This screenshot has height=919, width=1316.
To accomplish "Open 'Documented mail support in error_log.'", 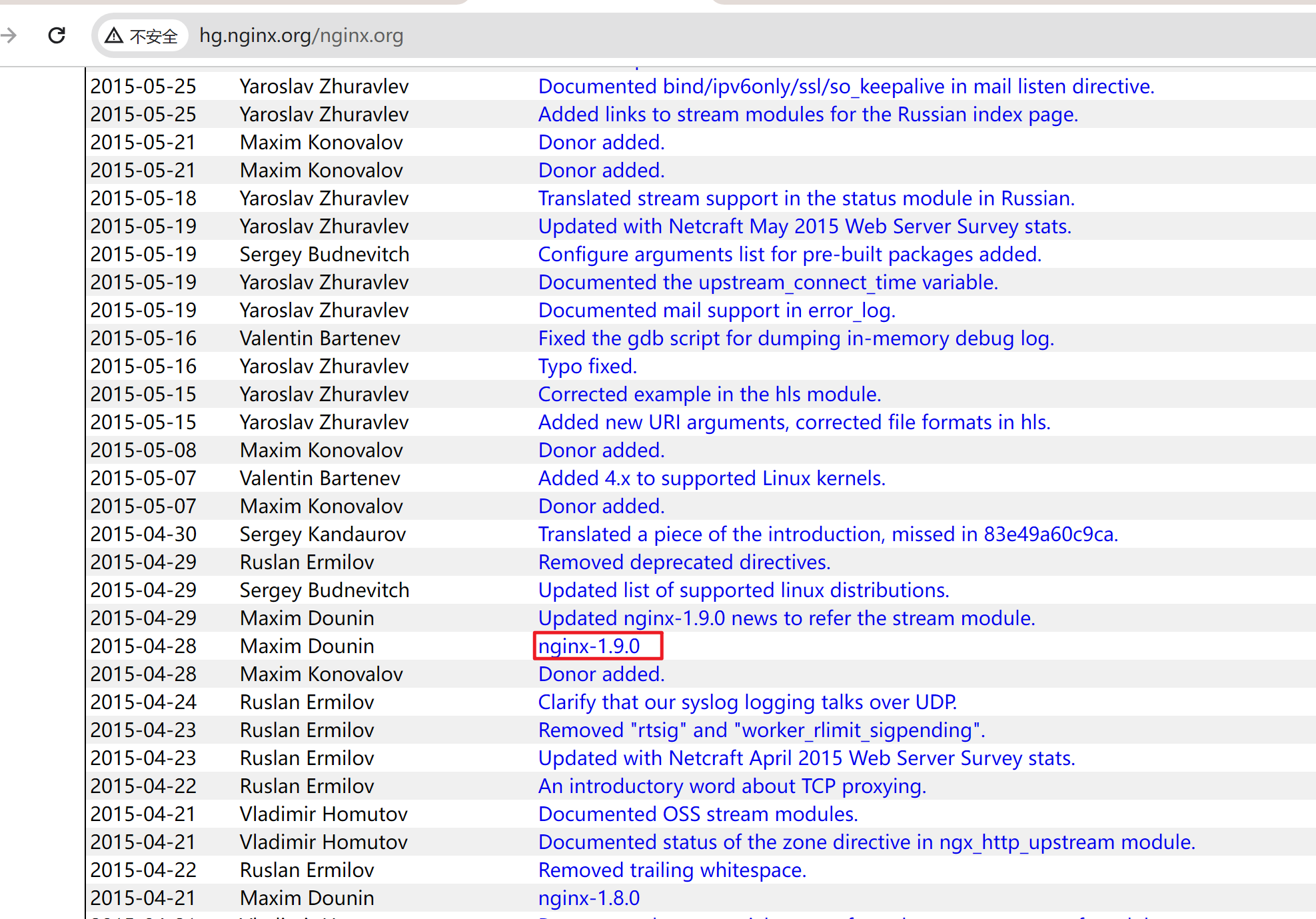I will coord(716,310).
